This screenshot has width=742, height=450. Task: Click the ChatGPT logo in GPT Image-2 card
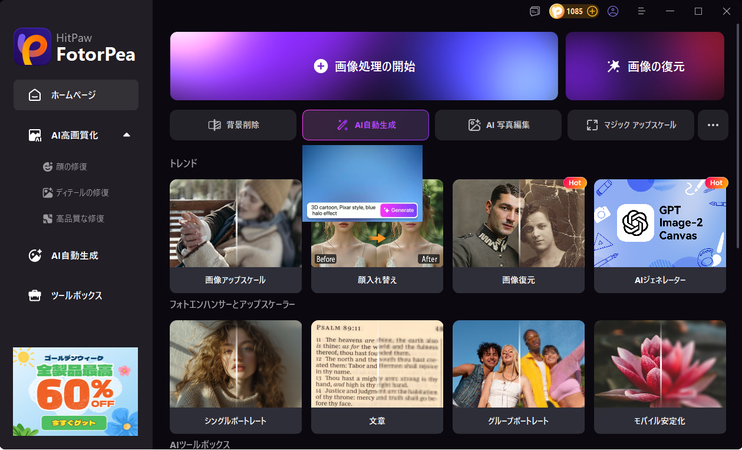pyautogui.click(x=635, y=222)
